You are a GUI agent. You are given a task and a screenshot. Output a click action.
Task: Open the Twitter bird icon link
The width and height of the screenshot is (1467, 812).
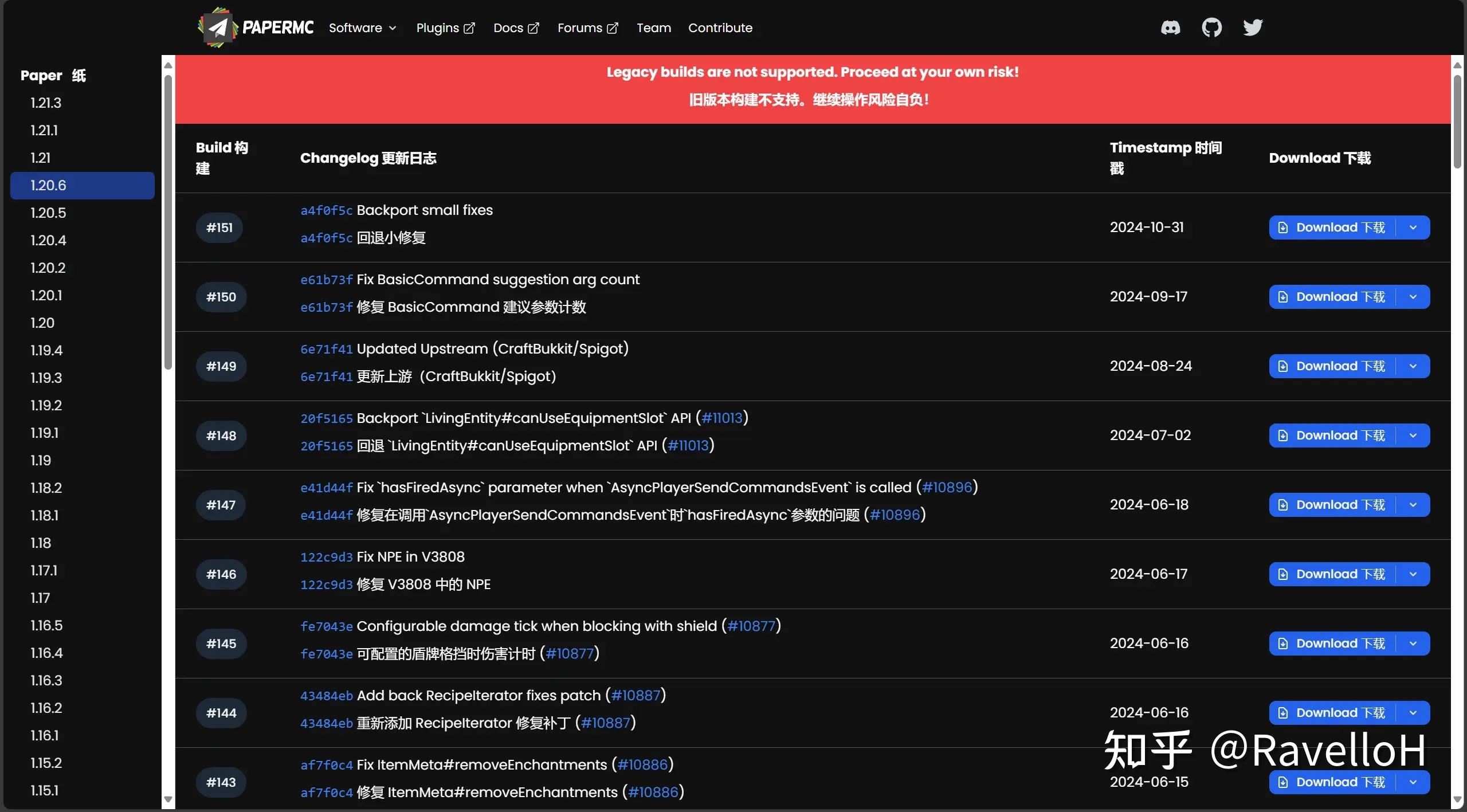tap(1253, 28)
